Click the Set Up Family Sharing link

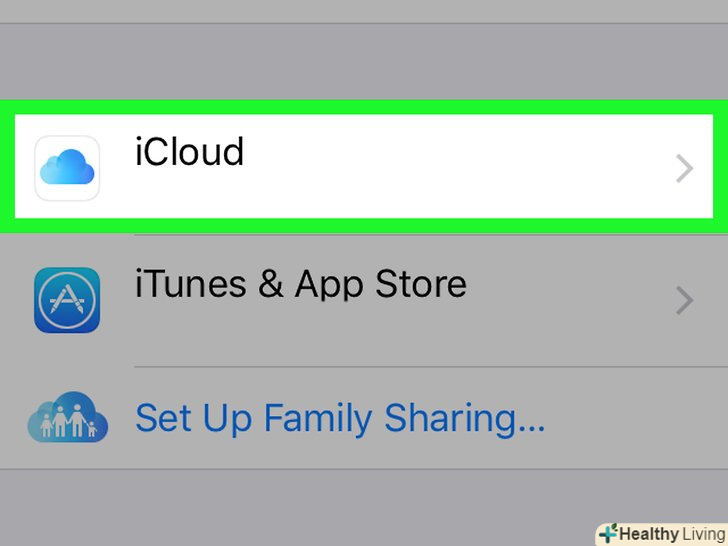pos(340,417)
